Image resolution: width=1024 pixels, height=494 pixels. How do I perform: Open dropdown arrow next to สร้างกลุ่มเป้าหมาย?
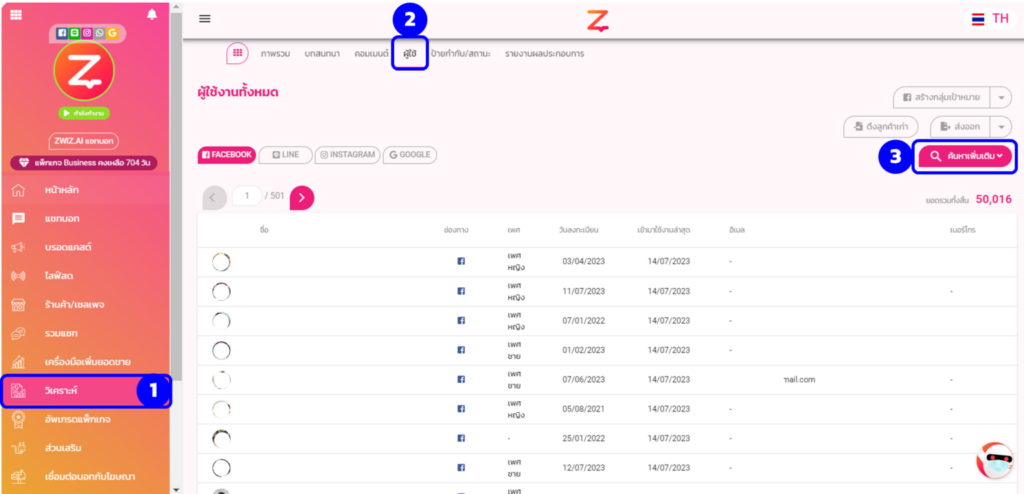click(x=1001, y=97)
